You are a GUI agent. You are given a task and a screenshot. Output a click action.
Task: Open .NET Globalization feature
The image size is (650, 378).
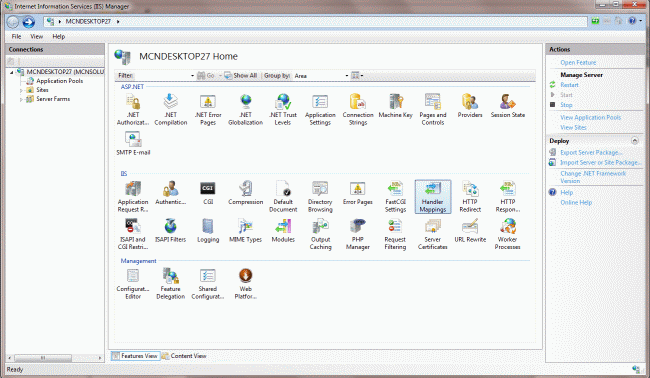(245, 109)
